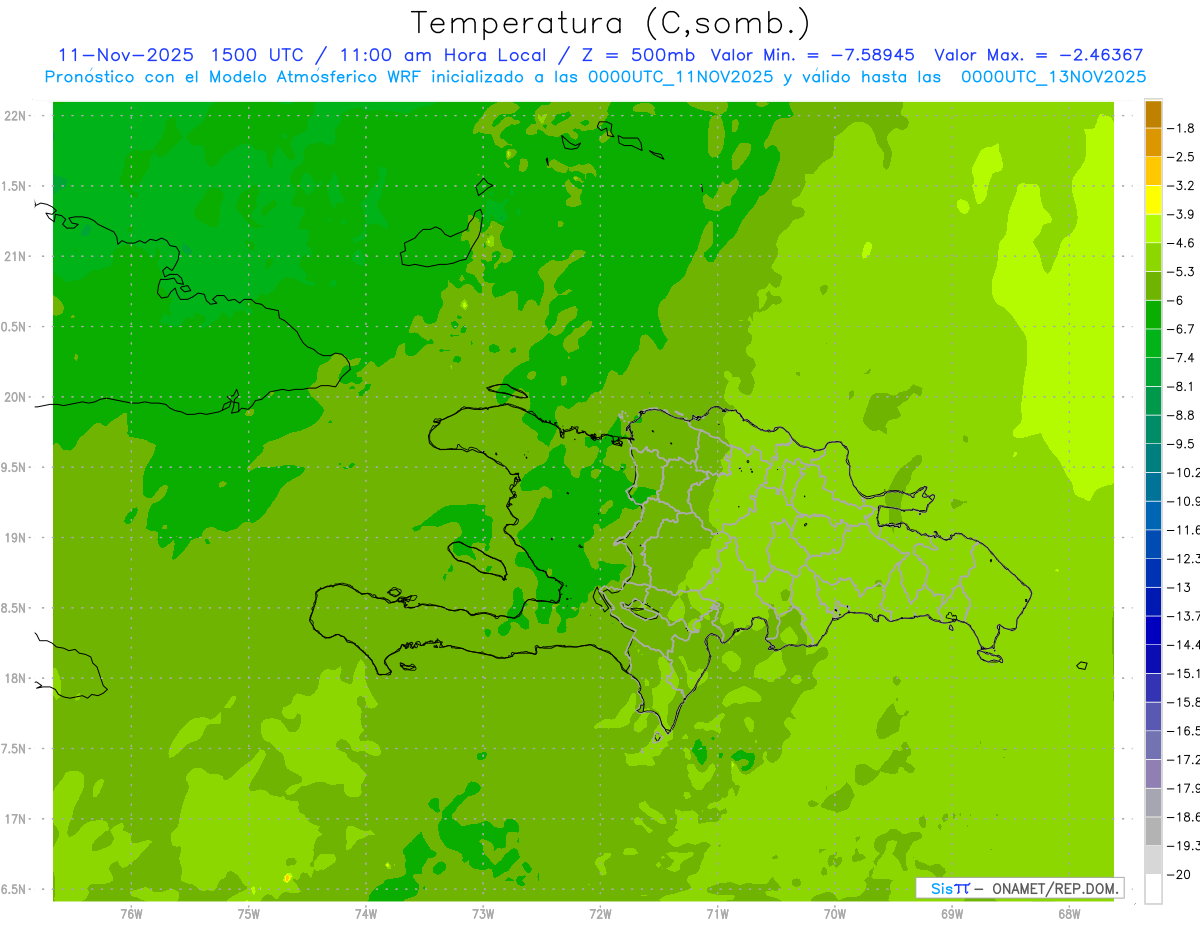Click the "19N" latitude axis label
This screenshot has height=927, width=1200.
16,538
